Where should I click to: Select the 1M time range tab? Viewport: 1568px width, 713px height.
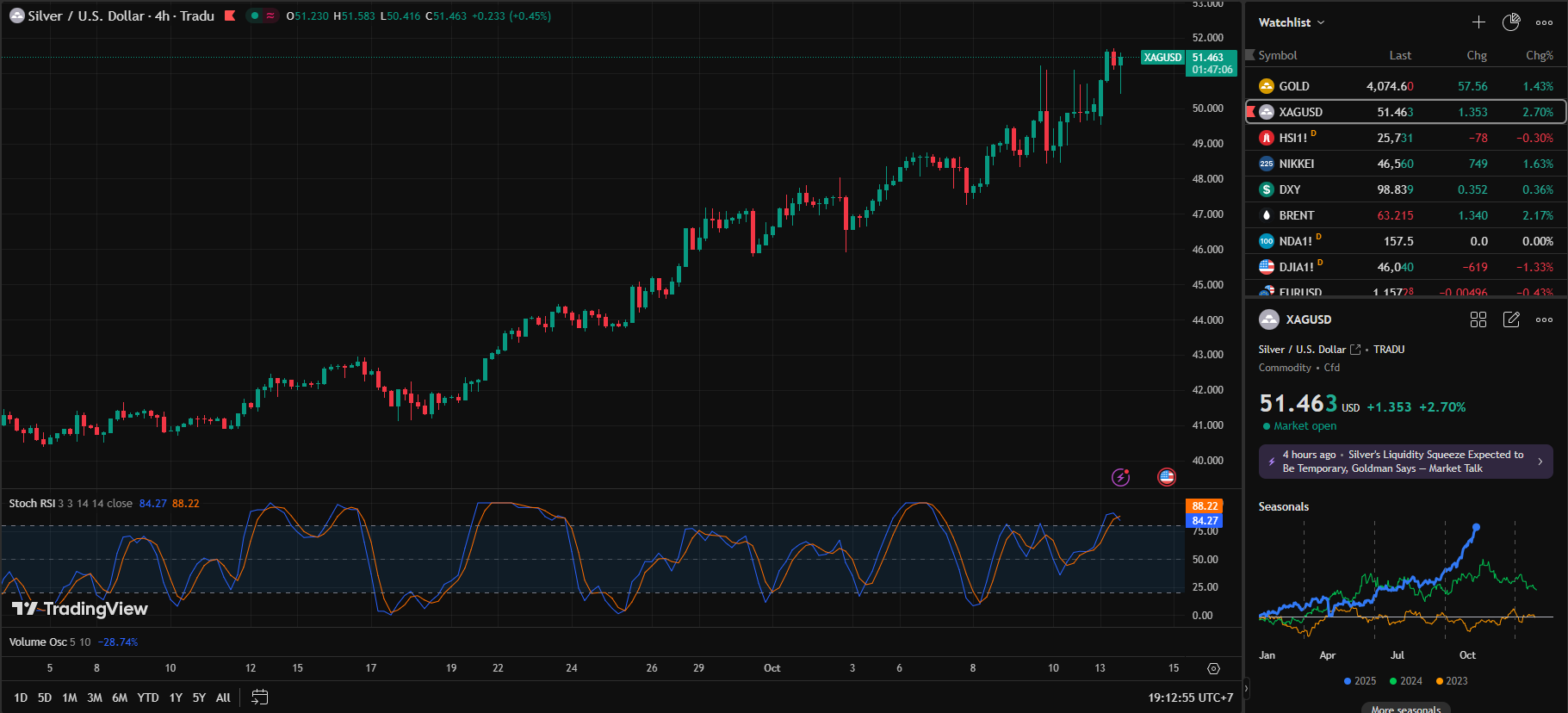(70, 697)
